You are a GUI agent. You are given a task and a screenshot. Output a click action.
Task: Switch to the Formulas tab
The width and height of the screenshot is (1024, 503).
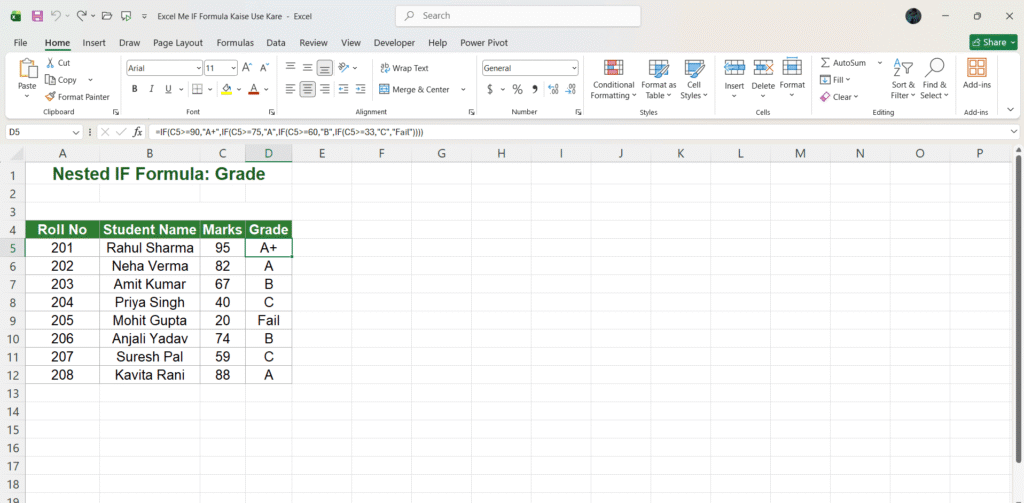coord(235,42)
